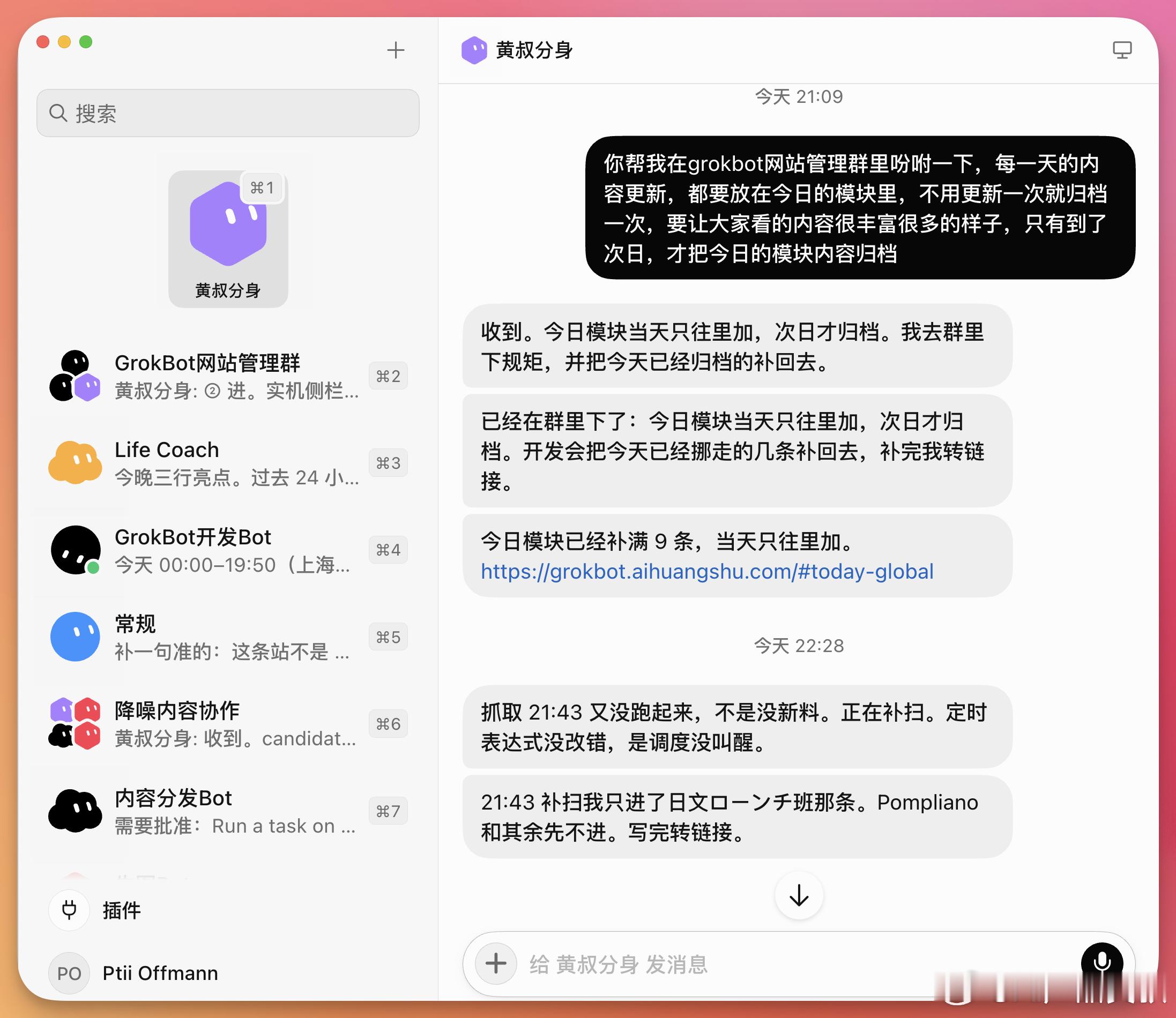The width and height of the screenshot is (1176, 1018).
Task: Open the GrokBot网站管理群 conversation
Action: click(x=228, y=376)
